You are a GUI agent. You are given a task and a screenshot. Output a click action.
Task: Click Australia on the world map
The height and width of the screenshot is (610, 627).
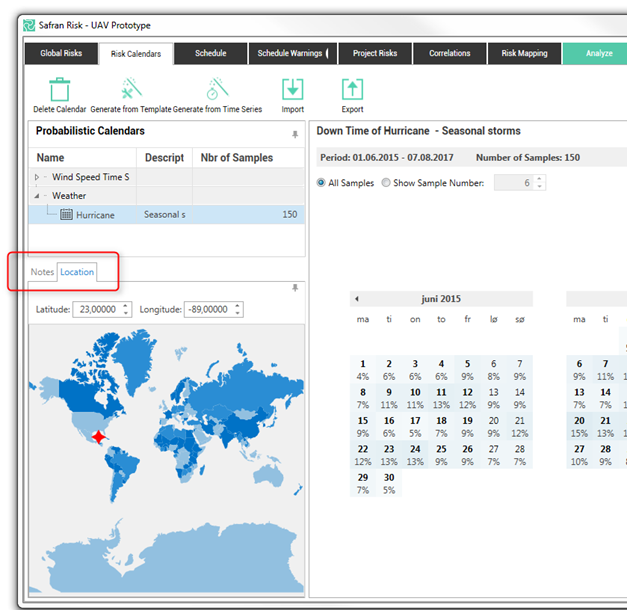[269, 475]
